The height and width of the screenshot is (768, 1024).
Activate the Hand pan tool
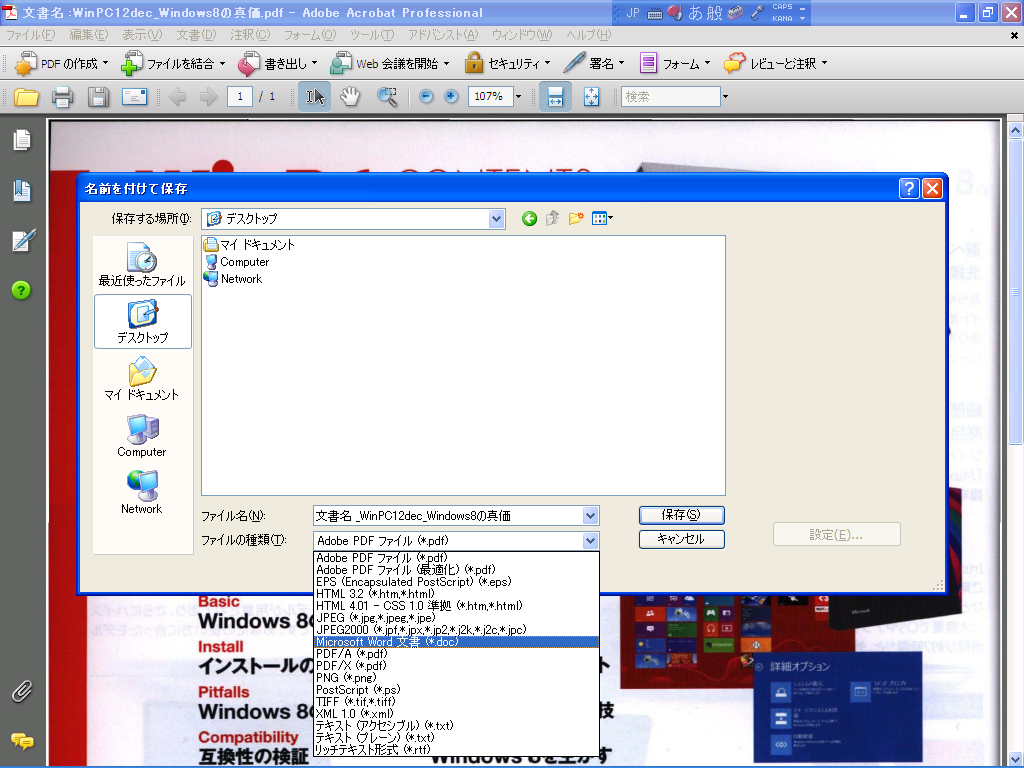tap(350, 97)
